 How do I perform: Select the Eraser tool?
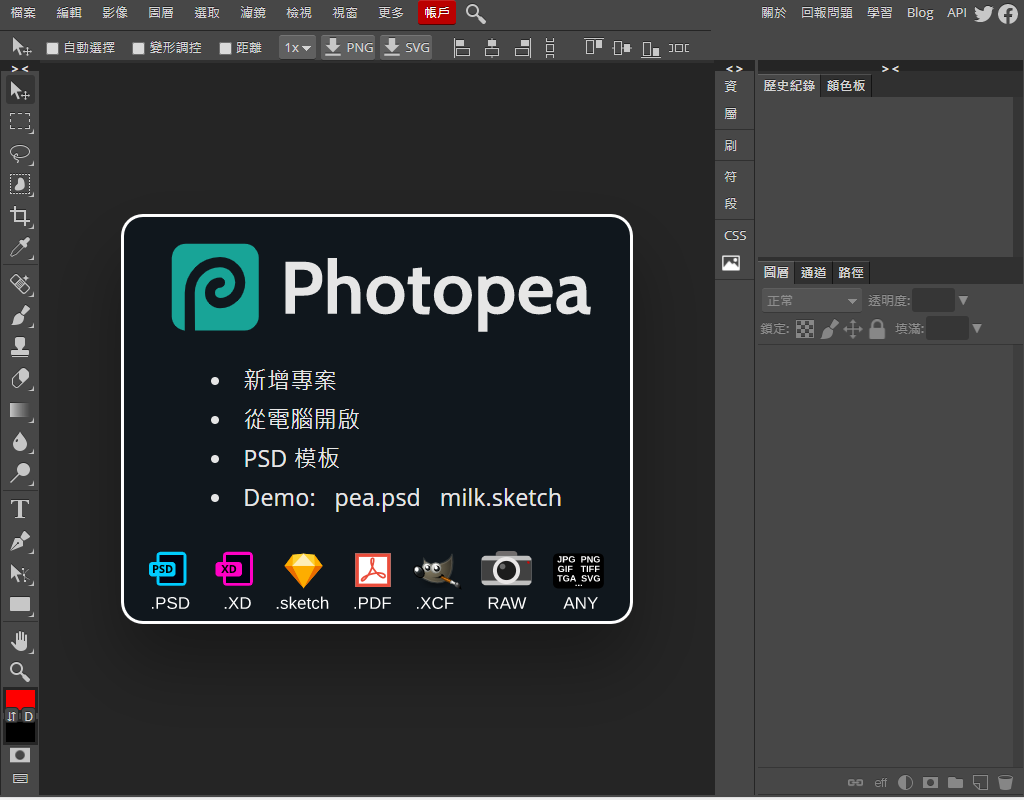pyautogui.click(x=20, y=379)
